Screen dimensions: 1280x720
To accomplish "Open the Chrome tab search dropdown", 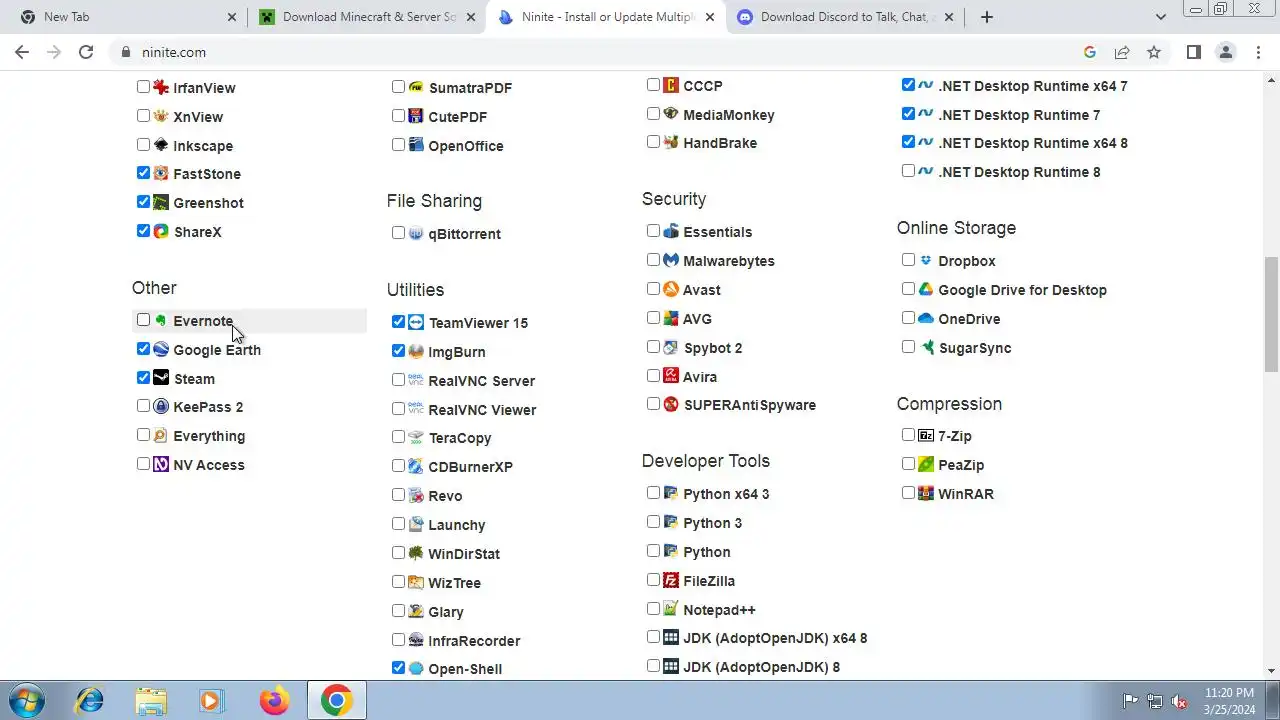I will tap(1161, 17).
